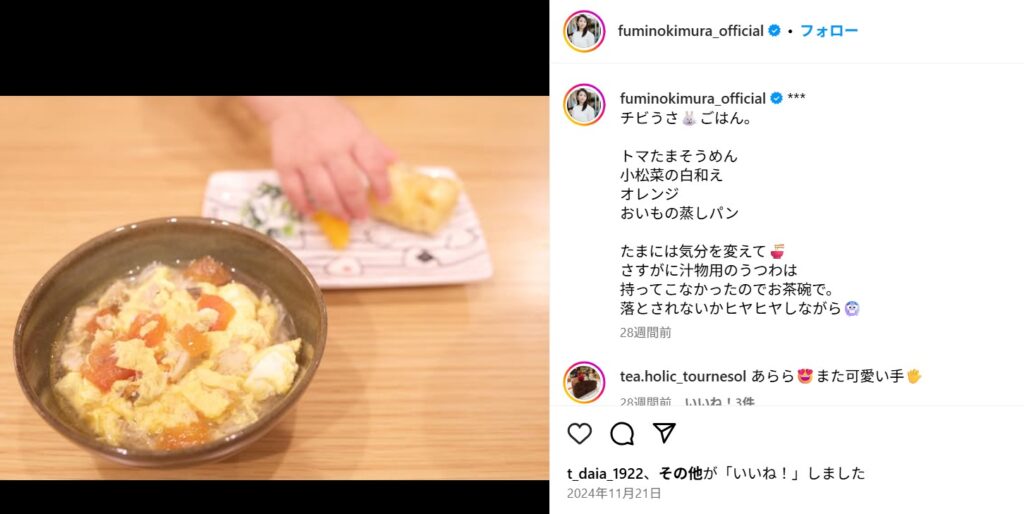1024x514 pixels.
Task: Show the other users who liked (その他)
Action: [x=680, y=474]
